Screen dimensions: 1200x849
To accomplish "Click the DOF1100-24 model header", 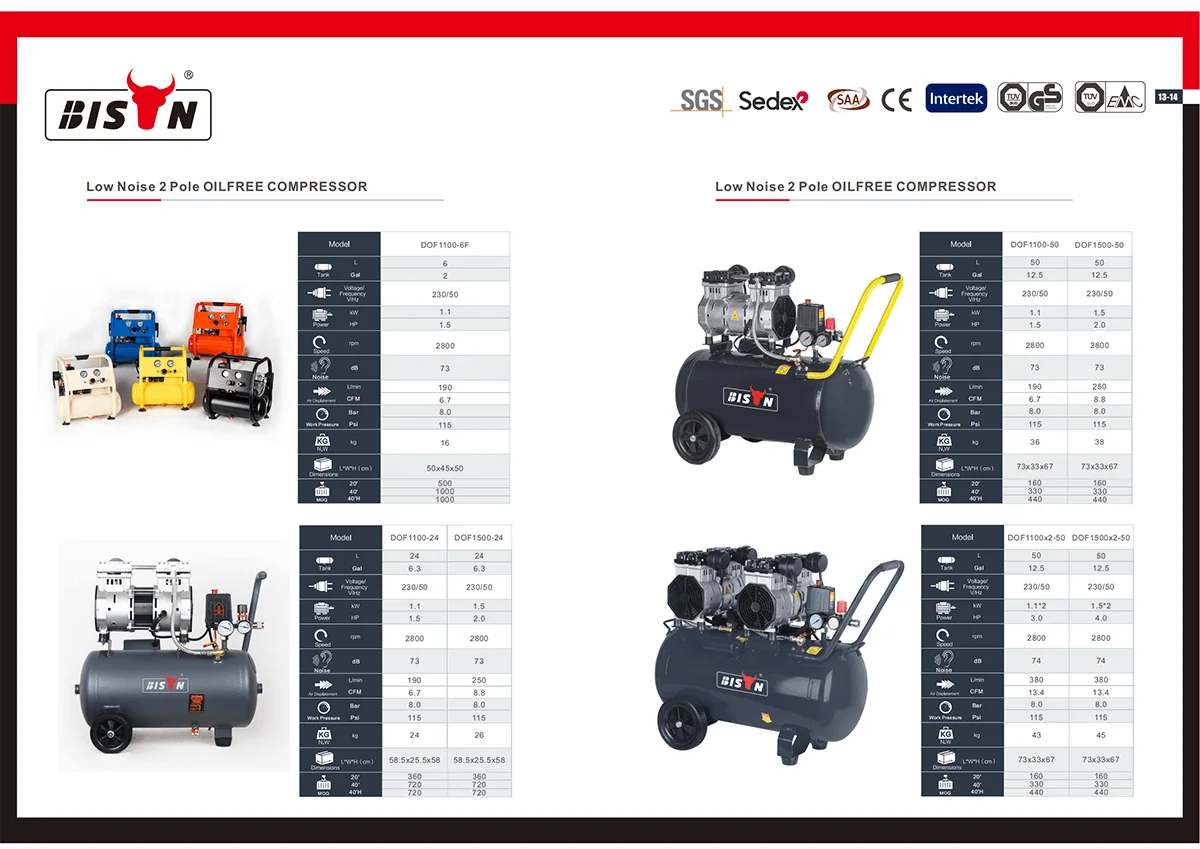I will (415, 537).
